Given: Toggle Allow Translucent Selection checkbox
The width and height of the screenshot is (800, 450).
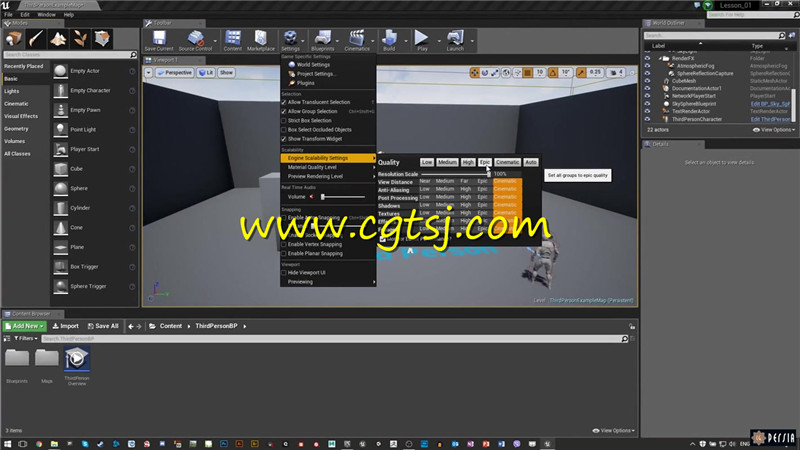Looking at the screenshot, I should (x=284, y=102).
